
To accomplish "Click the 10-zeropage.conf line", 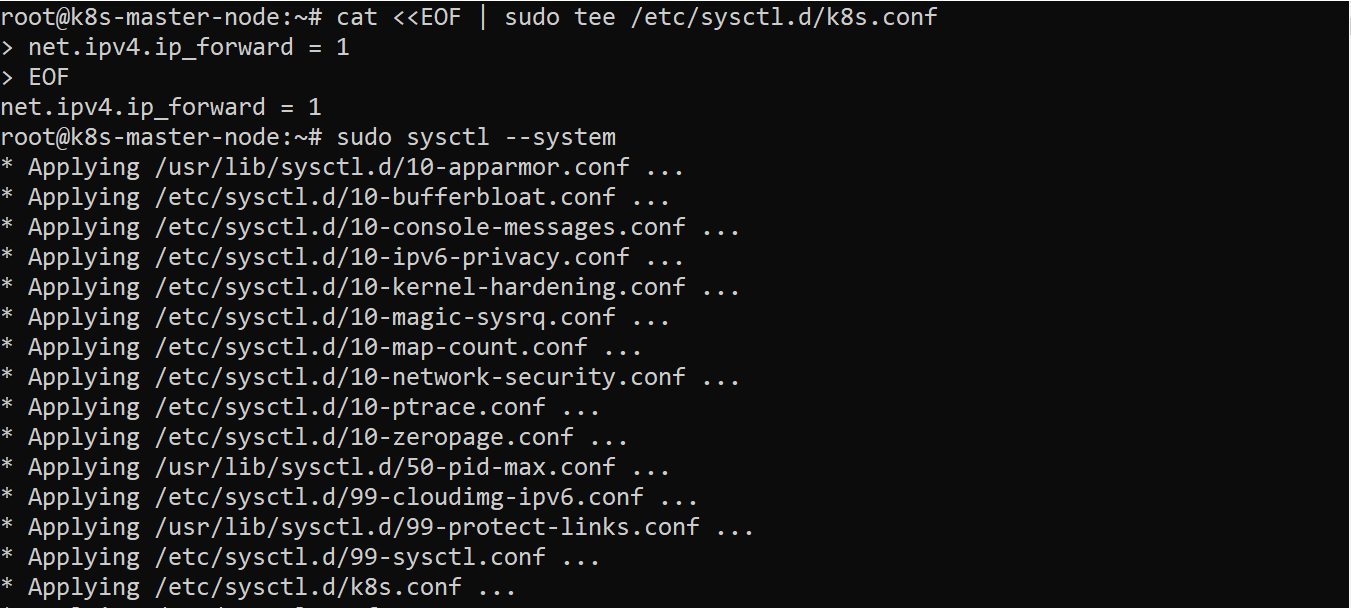I will coord(328,437).
